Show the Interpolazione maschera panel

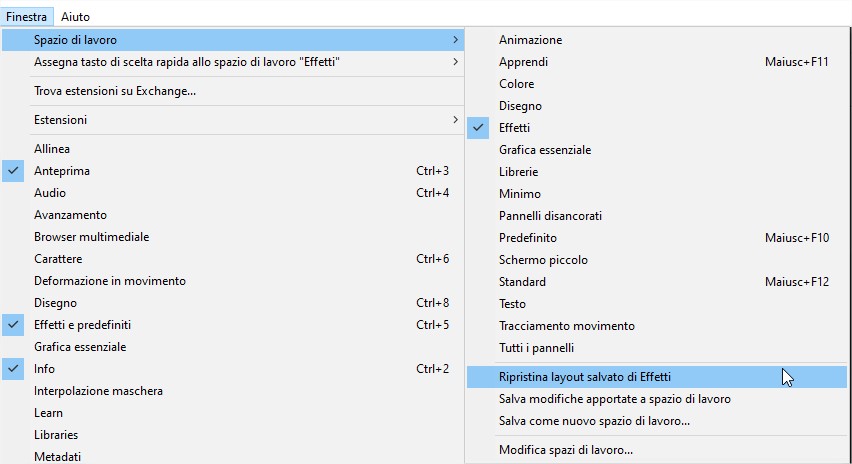(x=98, y=391)
